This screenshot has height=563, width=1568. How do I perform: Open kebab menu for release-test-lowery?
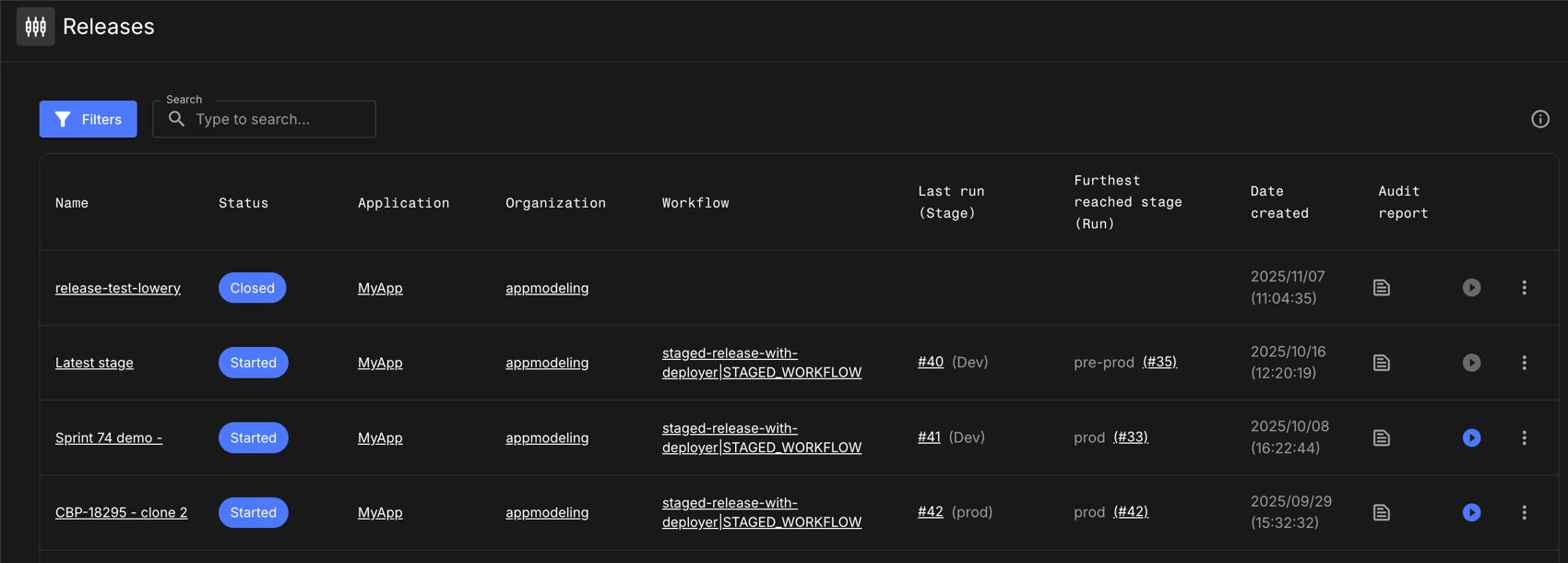tap(1525, 287)
